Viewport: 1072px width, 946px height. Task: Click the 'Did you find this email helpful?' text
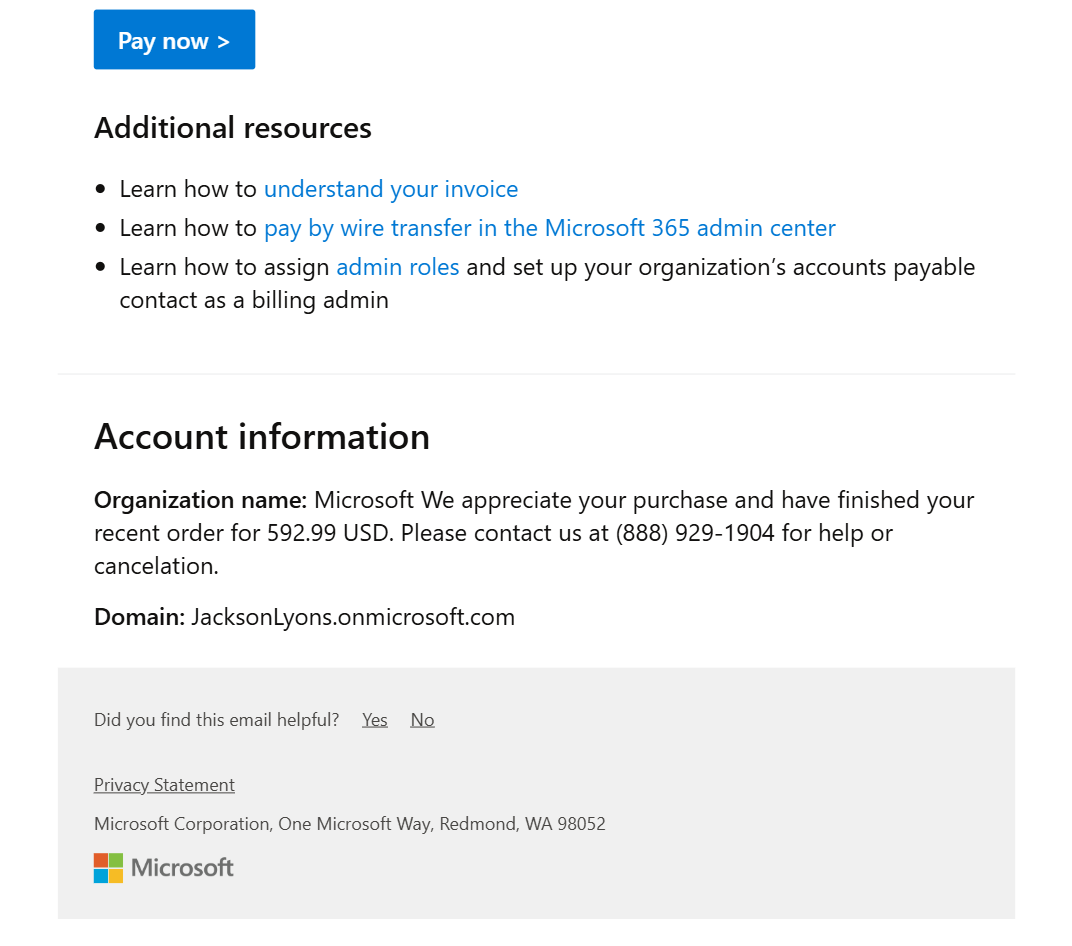[216, 720]
